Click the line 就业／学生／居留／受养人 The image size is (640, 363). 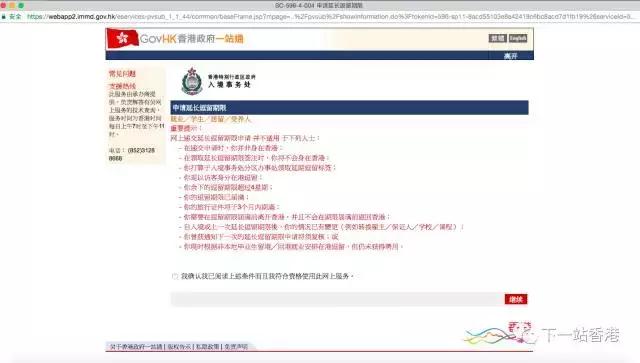(211, 119)
